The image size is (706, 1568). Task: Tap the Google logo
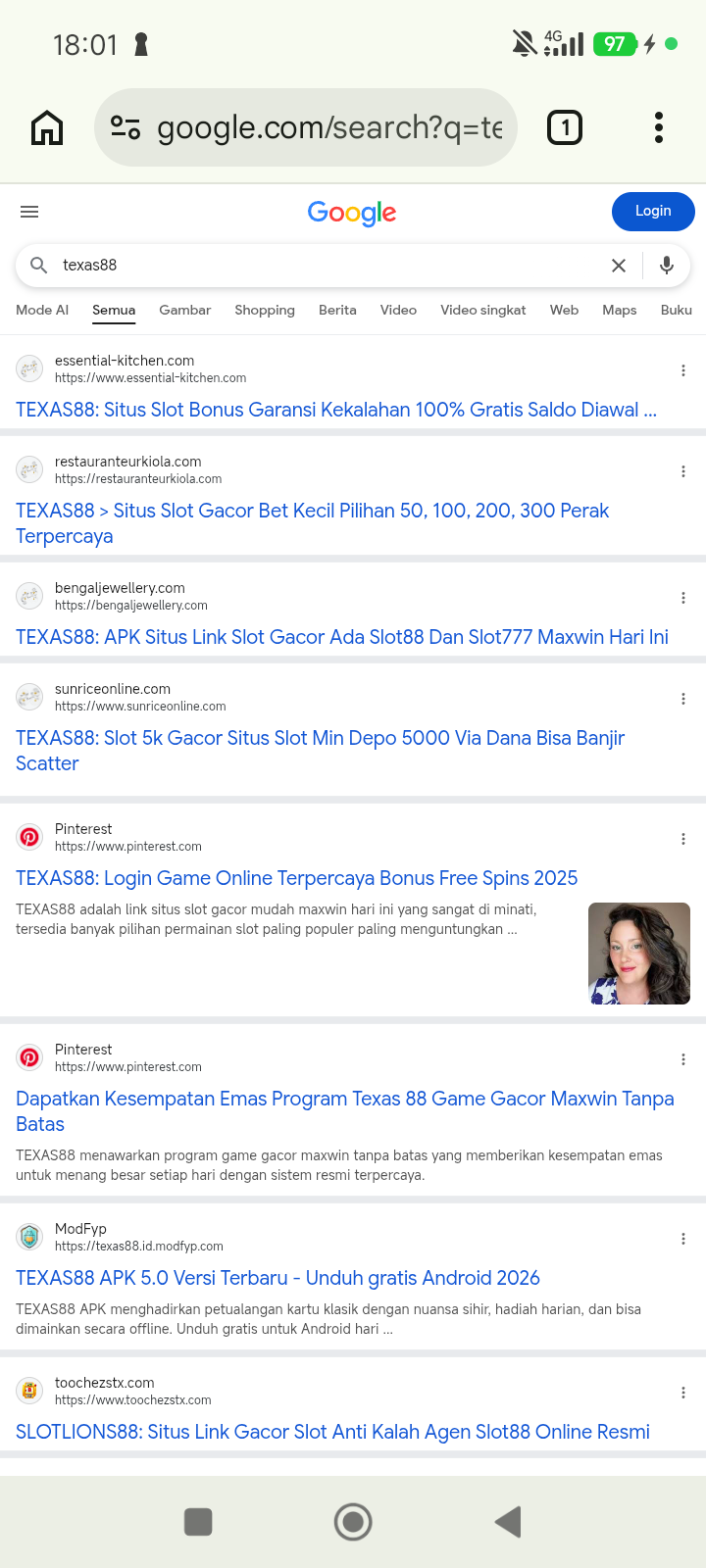(352, 213)
